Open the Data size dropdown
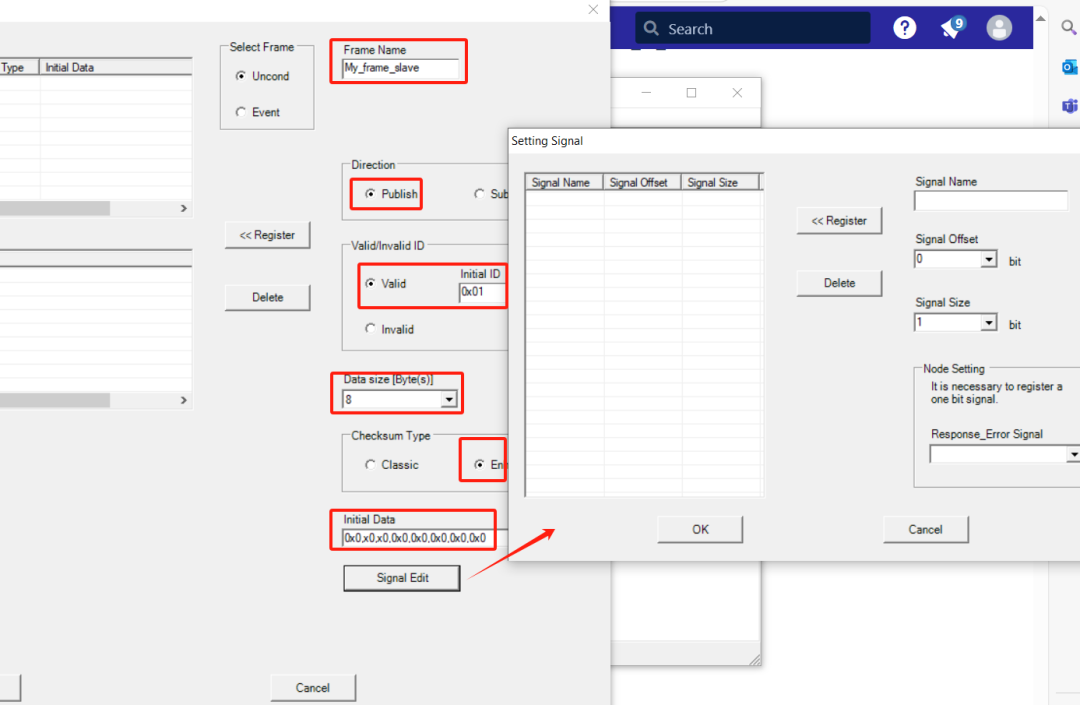 (449, 399)
